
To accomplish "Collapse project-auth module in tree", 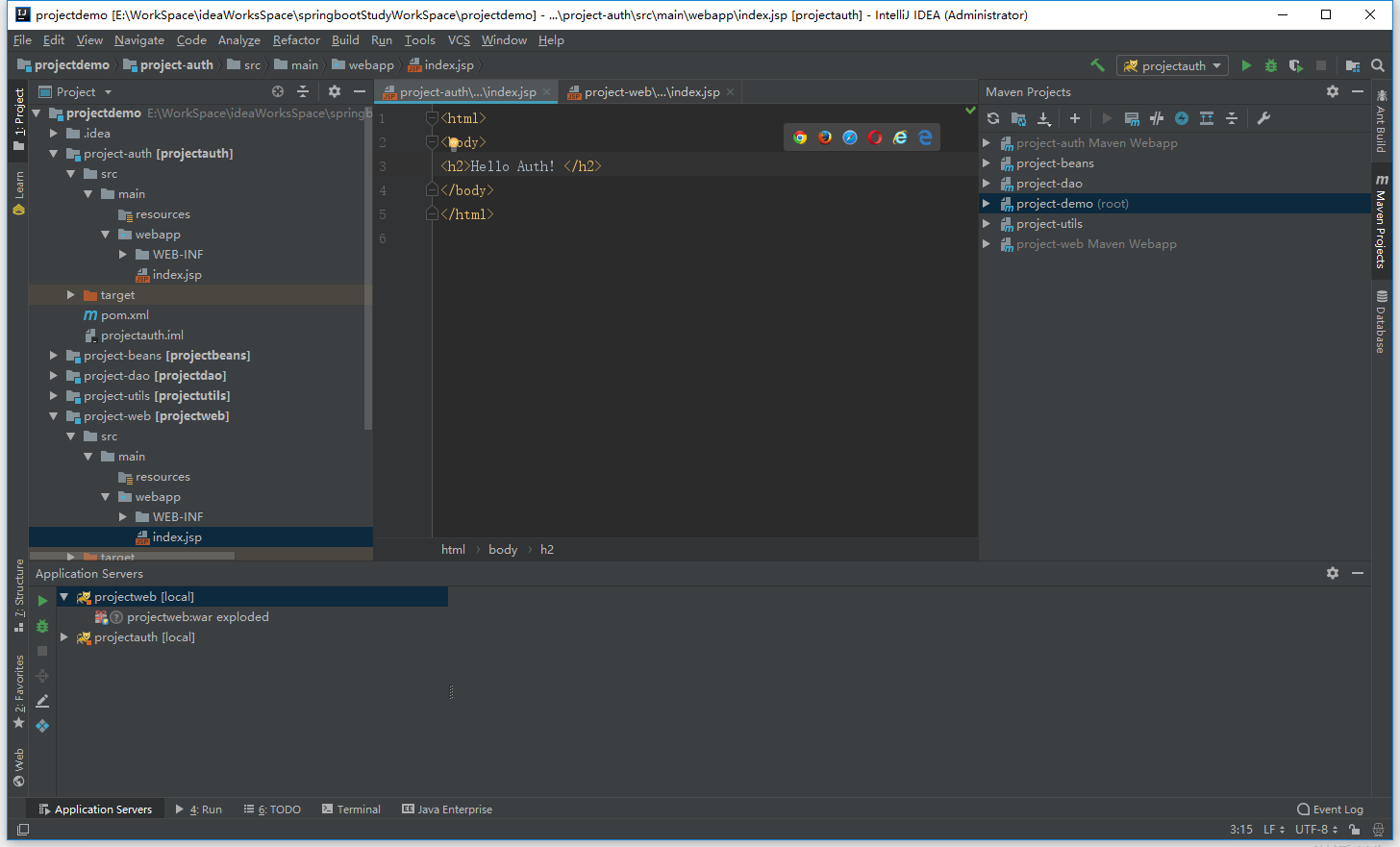I will tap(54, 154).
